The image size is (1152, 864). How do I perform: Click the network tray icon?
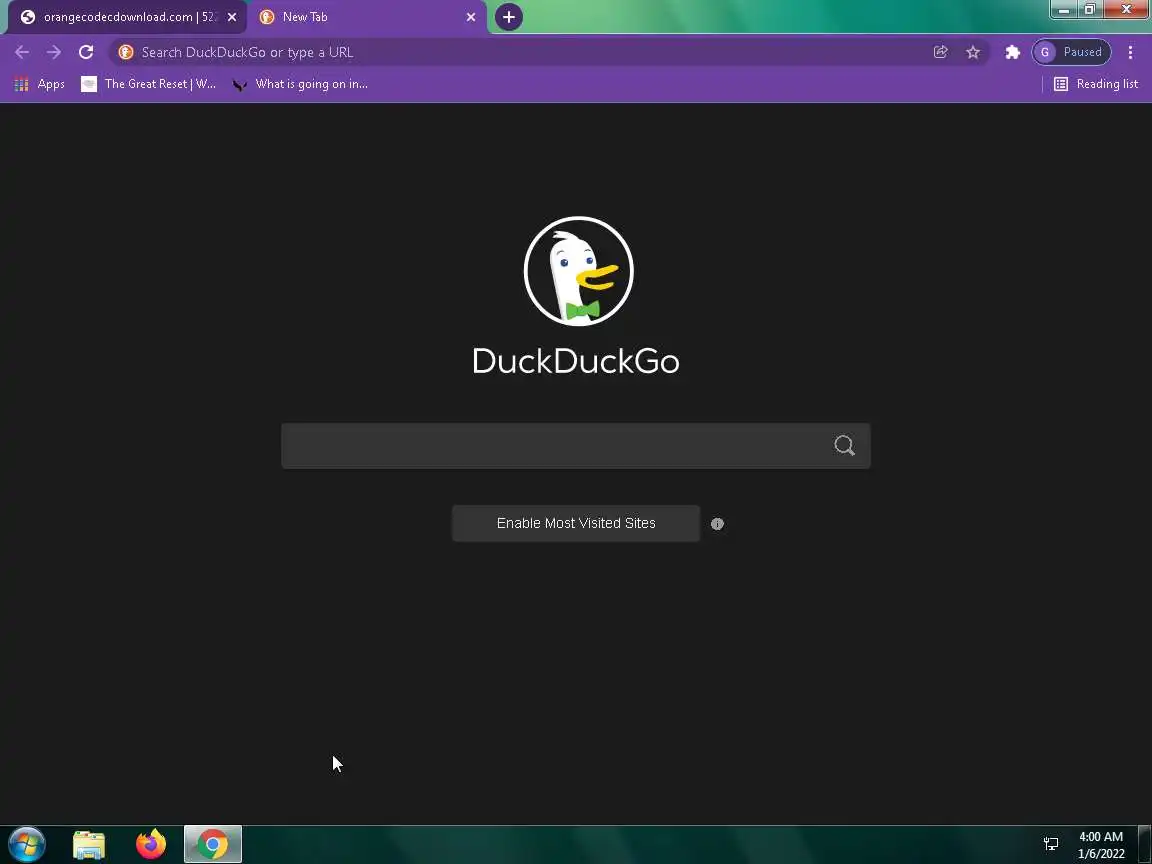[x=1051, y=844]
